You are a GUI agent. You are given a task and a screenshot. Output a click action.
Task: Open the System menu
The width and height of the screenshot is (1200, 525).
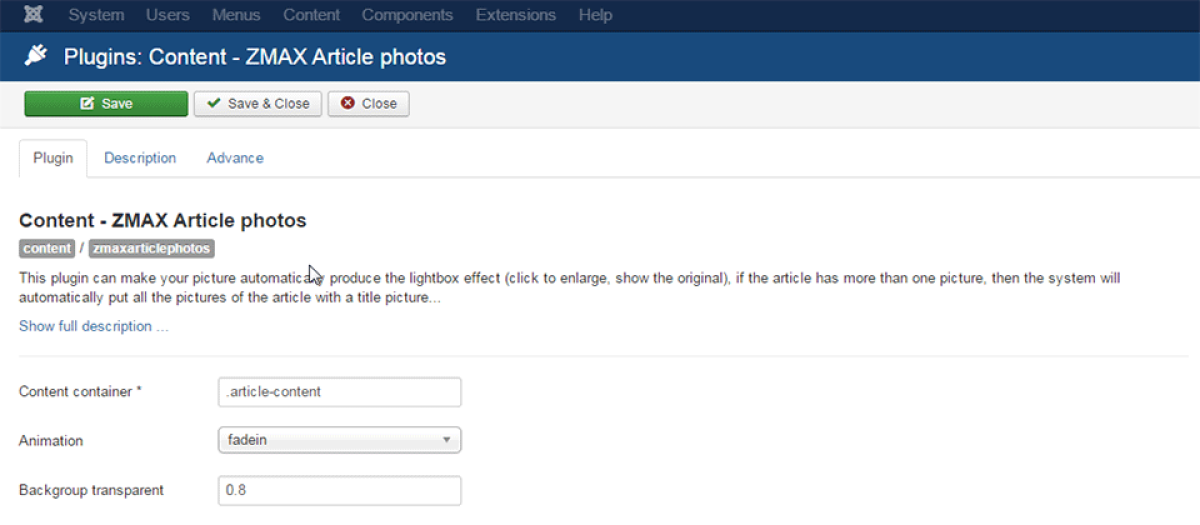click(96, 15)
